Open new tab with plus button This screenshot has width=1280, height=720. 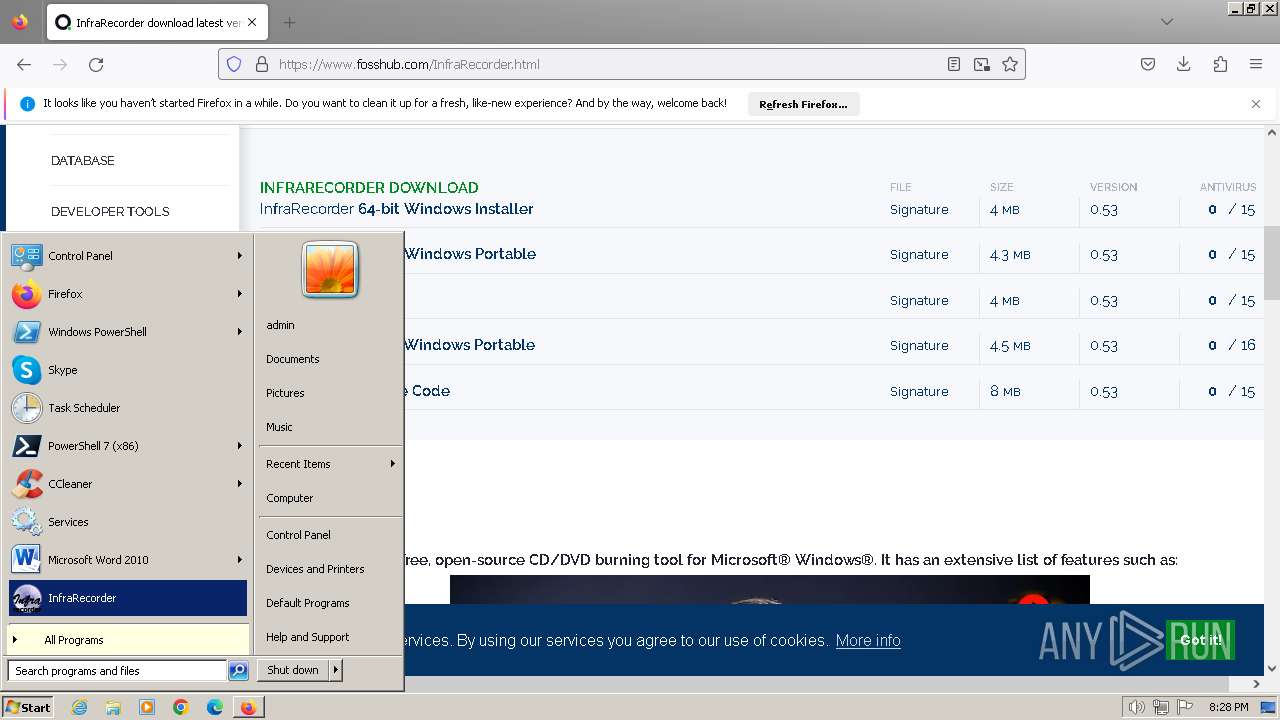tap(289, 22)
